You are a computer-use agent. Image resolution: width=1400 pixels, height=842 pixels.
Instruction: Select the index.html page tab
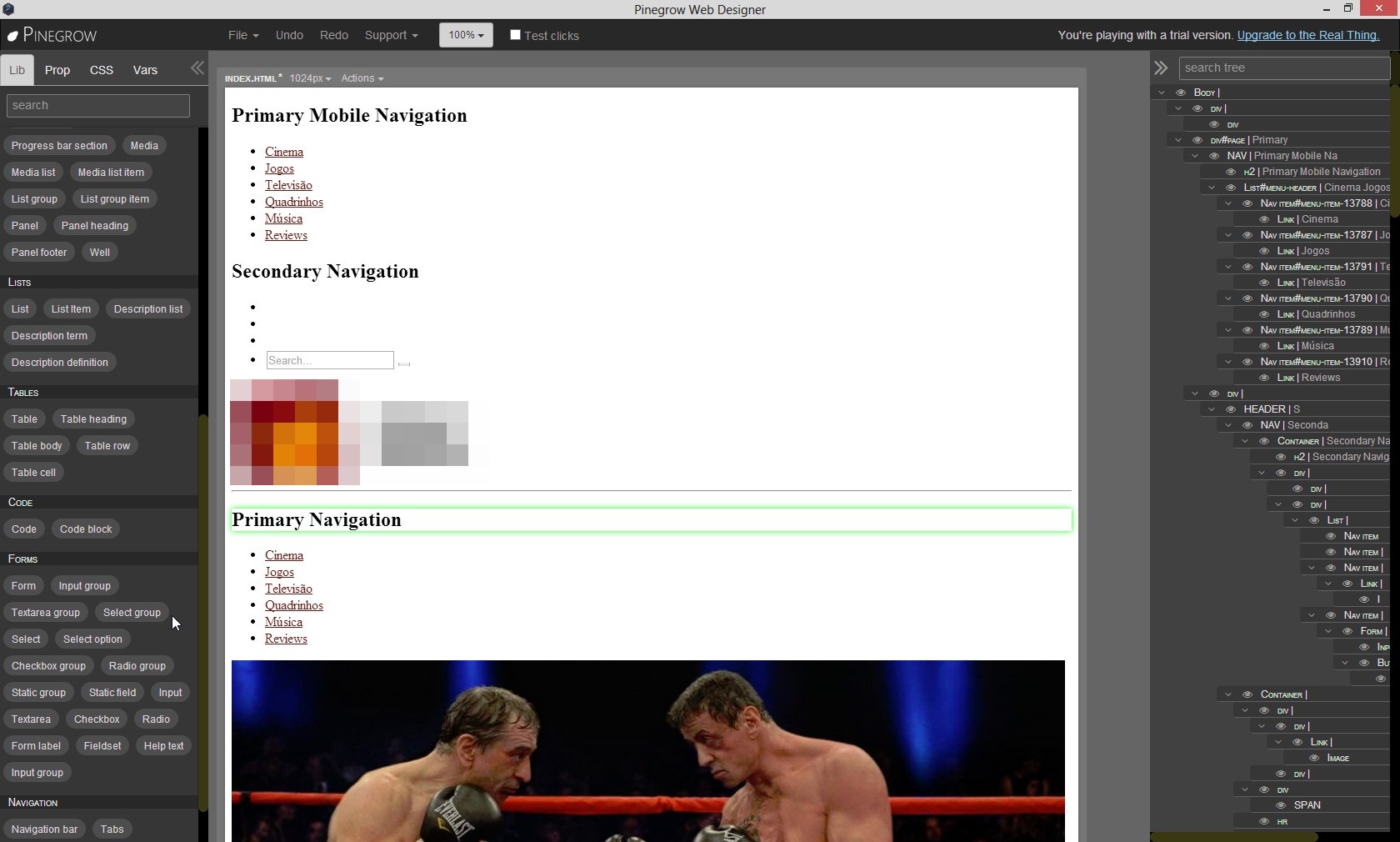[x=253, y=78]
